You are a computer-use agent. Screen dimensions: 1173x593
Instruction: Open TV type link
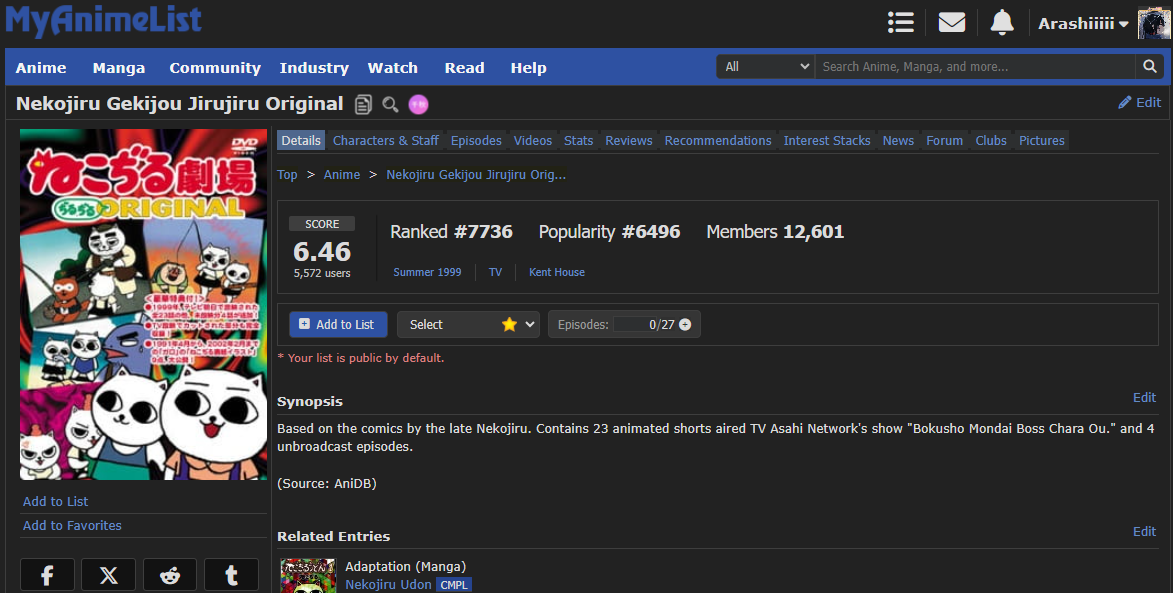coord(495,272)
